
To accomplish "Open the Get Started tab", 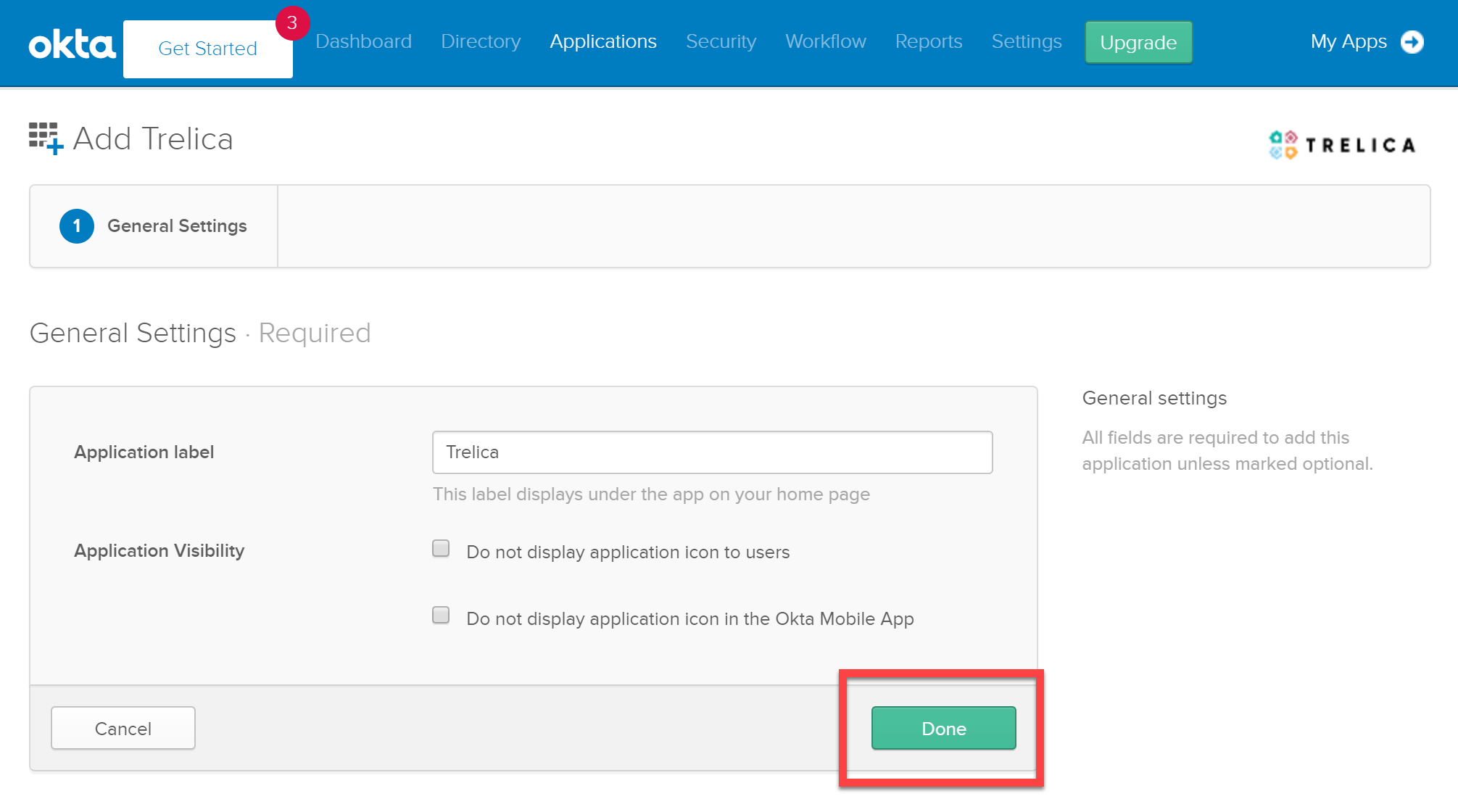I will [207, 49].
